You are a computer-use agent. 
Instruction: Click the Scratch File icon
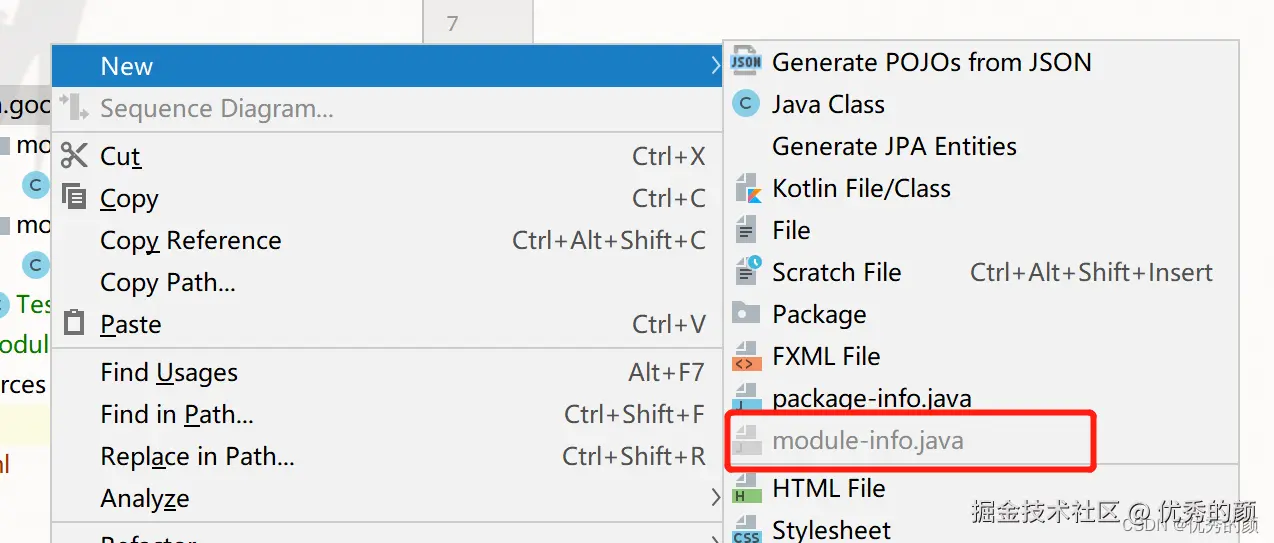(746, 272)
